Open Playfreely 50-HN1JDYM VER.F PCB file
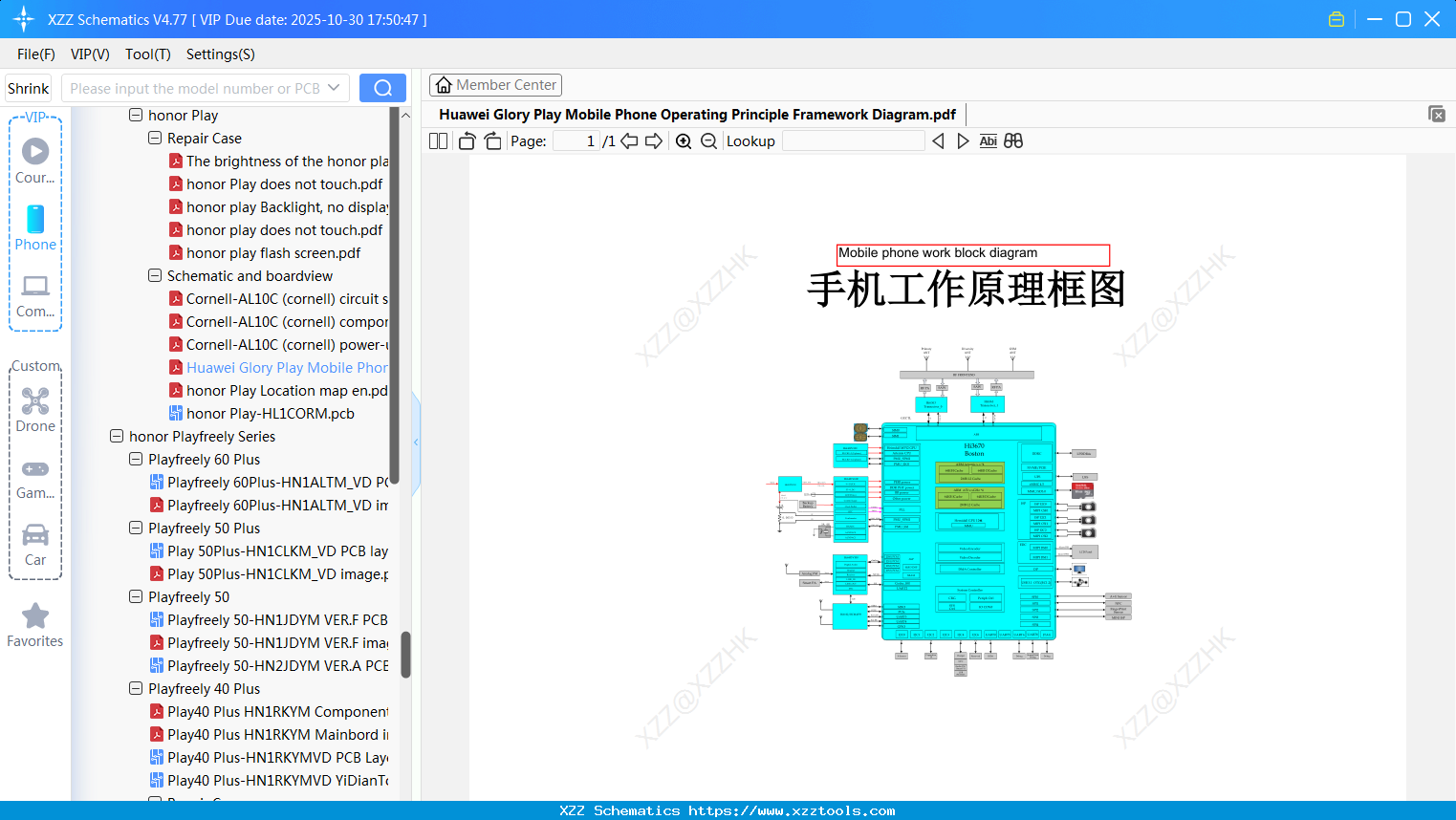Viewport: 1456px width, 820px height. (x=270, y=619)
